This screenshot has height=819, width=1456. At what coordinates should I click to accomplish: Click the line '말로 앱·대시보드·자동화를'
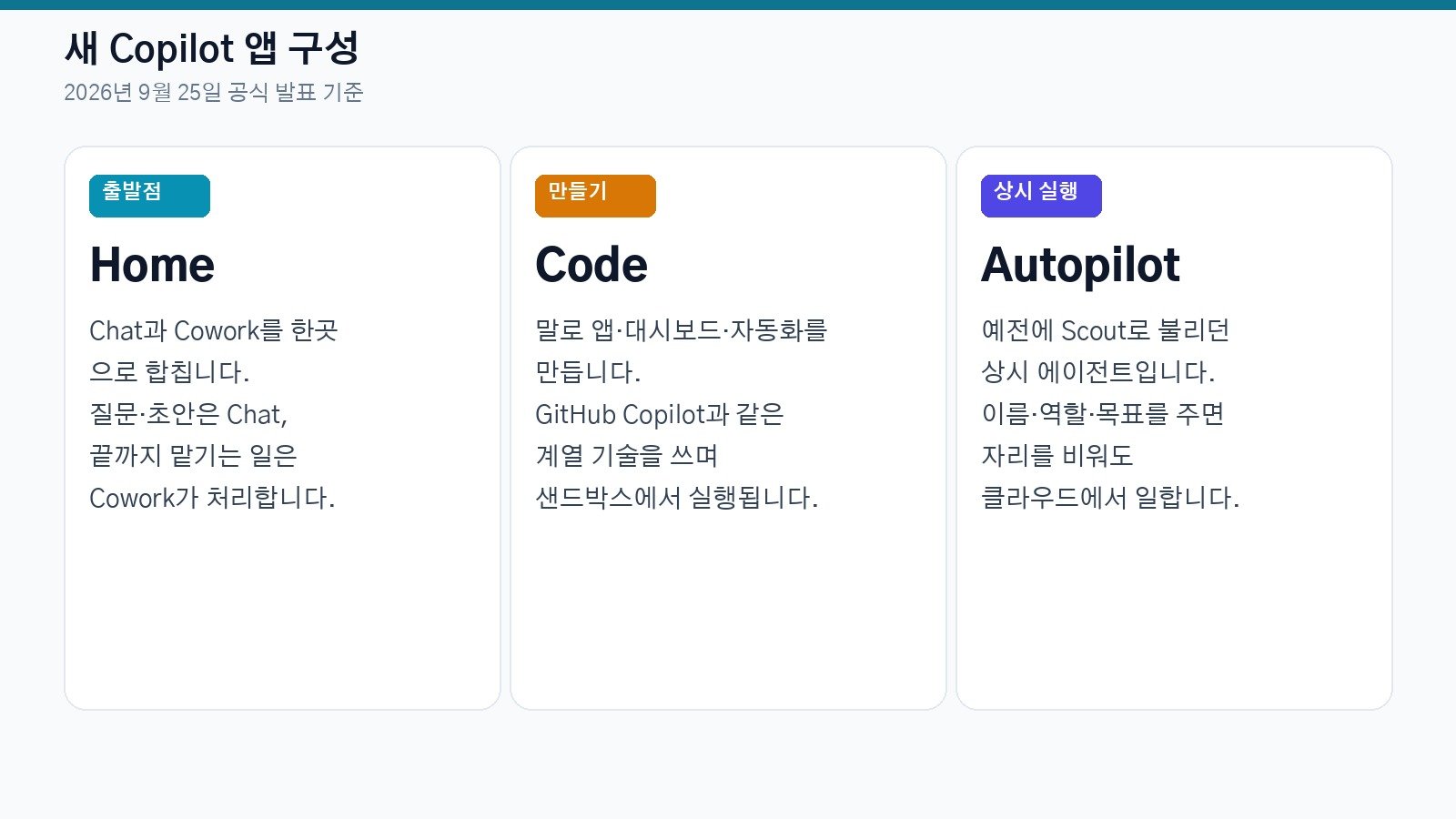tap(682, 330)
